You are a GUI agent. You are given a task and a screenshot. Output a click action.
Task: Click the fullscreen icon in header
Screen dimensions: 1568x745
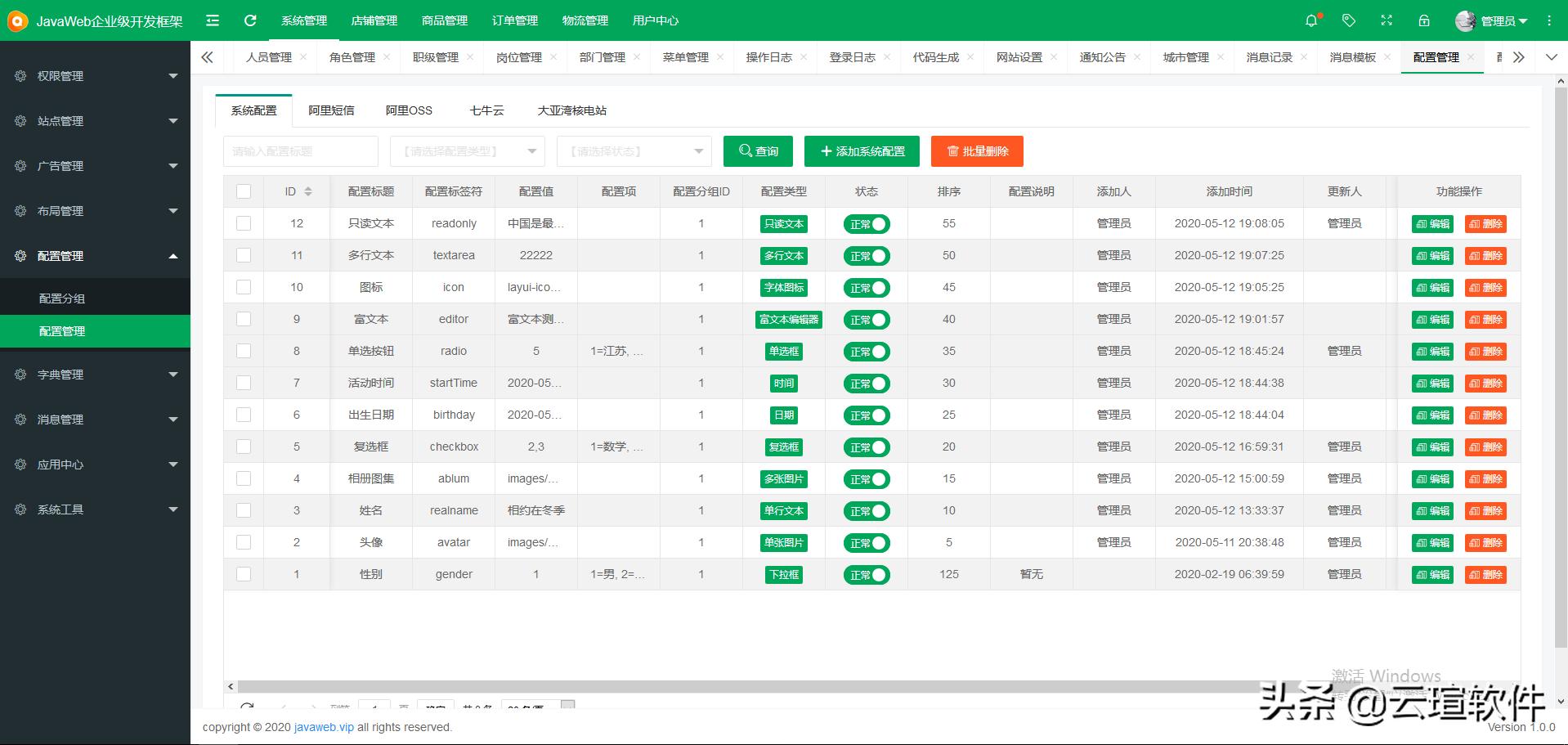point(1386,20)
